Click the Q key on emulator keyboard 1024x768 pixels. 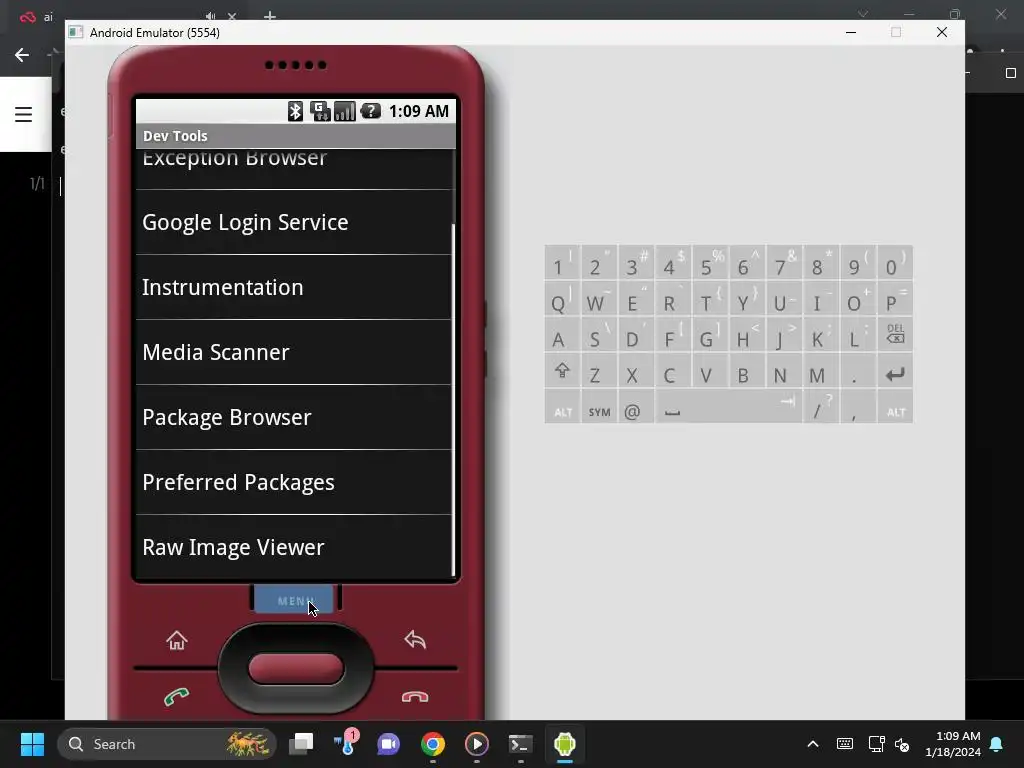coord(562,299)
